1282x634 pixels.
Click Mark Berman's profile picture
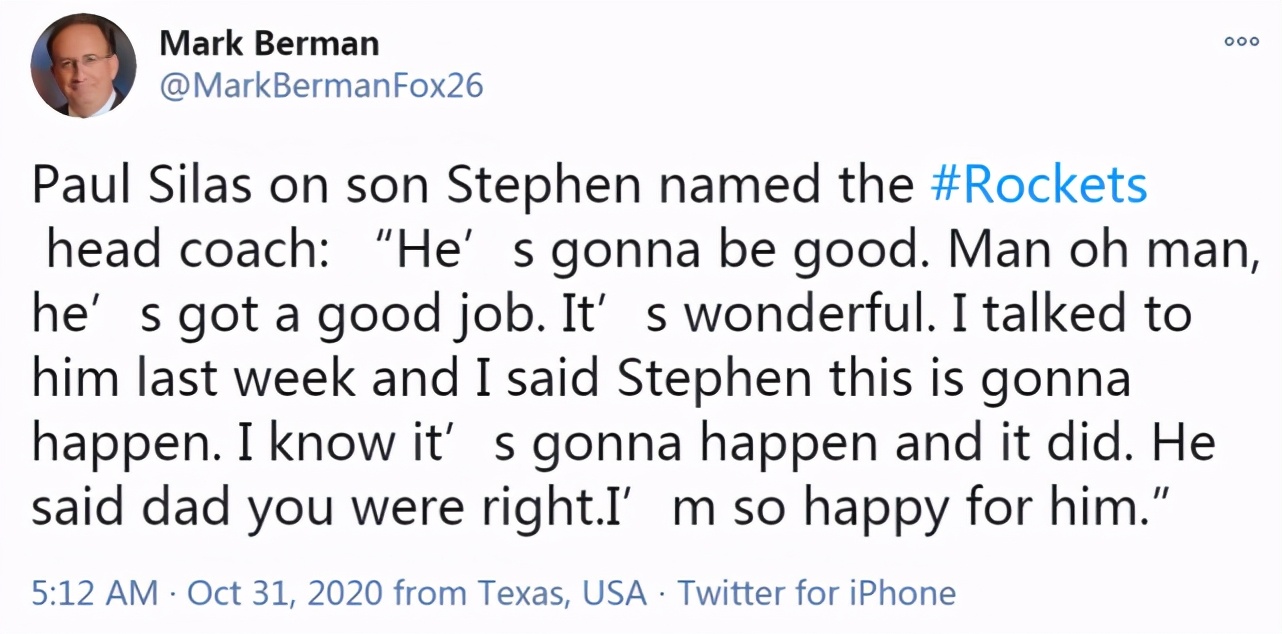[84, 66]
